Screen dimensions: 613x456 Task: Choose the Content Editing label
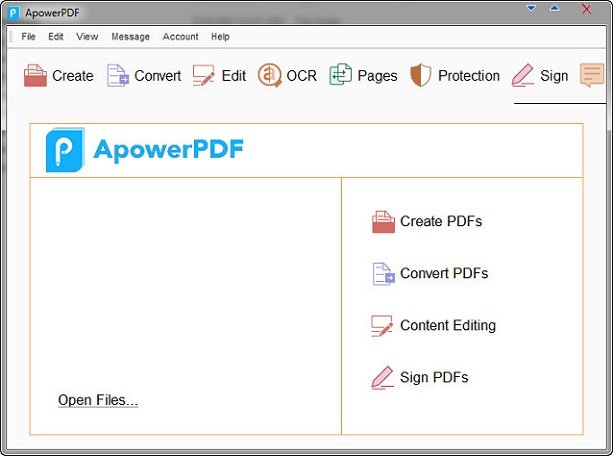tap(448, 325)
